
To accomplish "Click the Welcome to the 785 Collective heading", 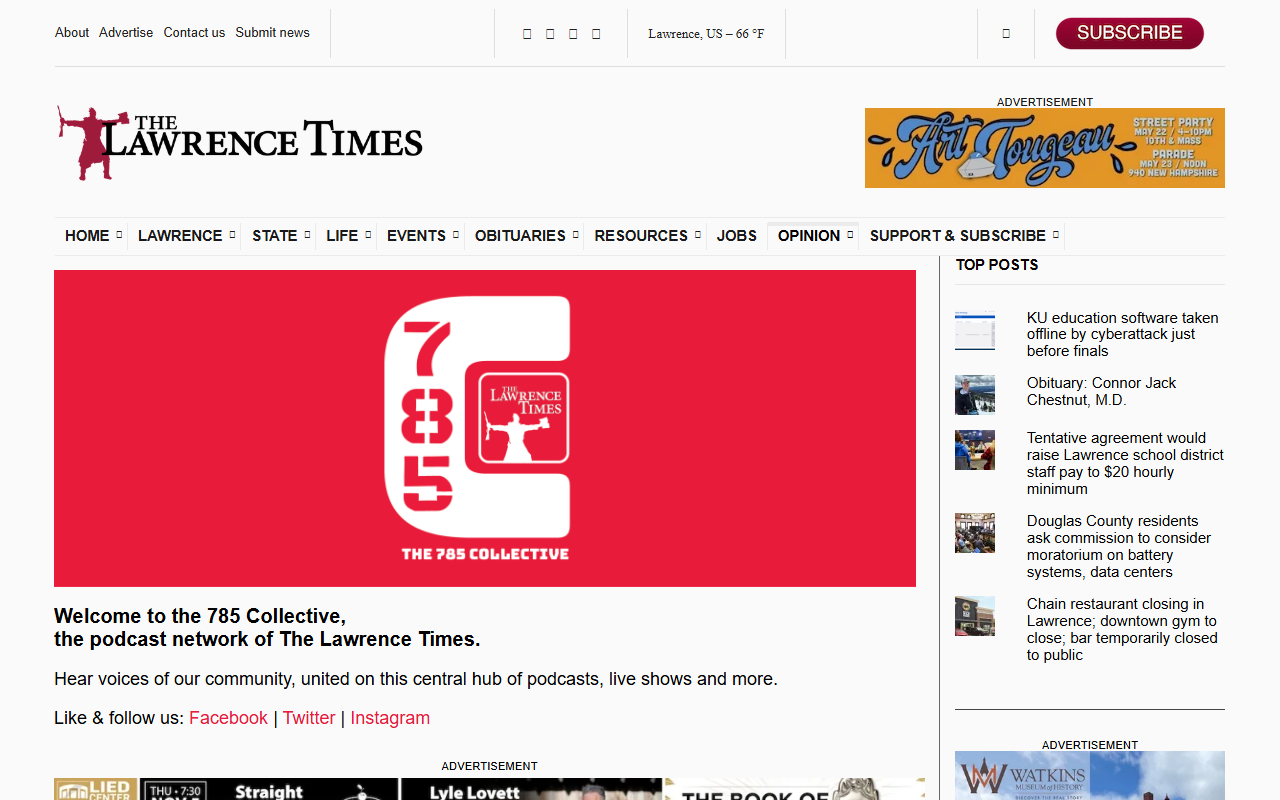I will (267, 628).
